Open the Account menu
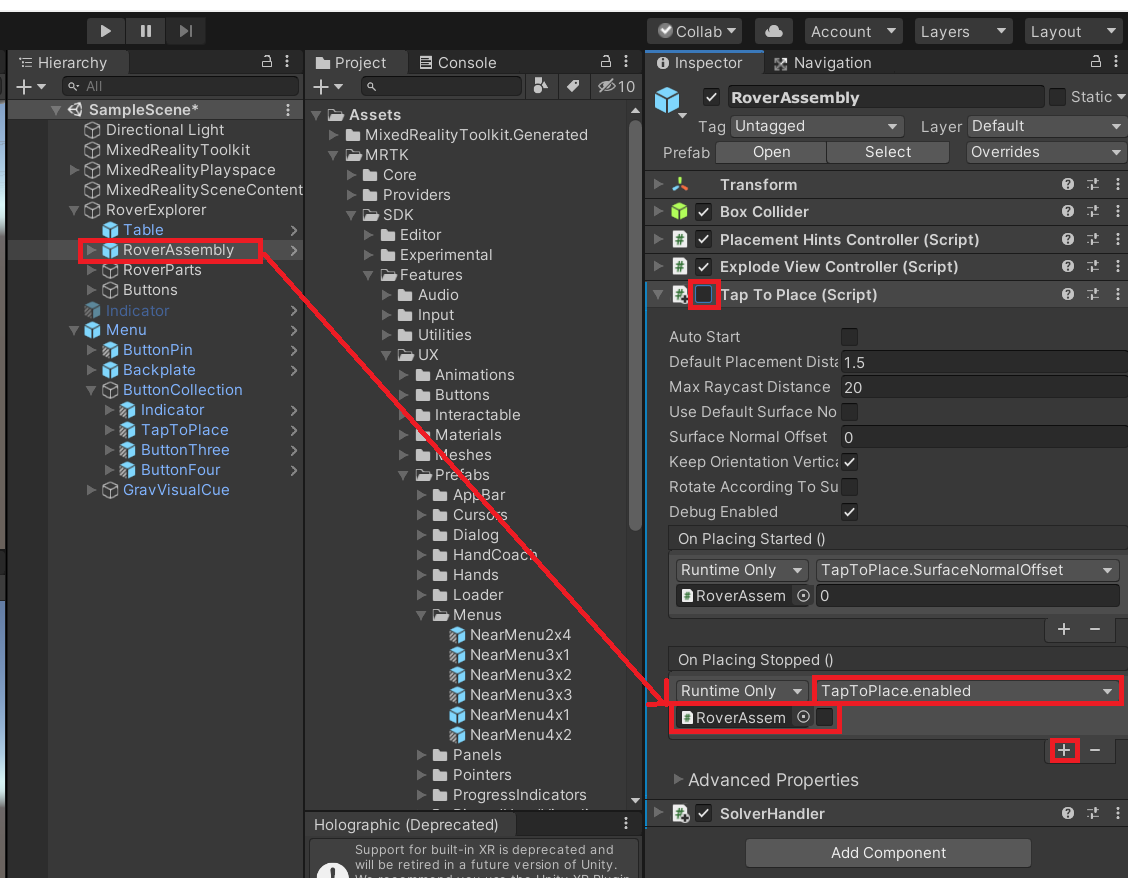The height and width of the screenshot is (878, 1128). [x=853, y=31]
